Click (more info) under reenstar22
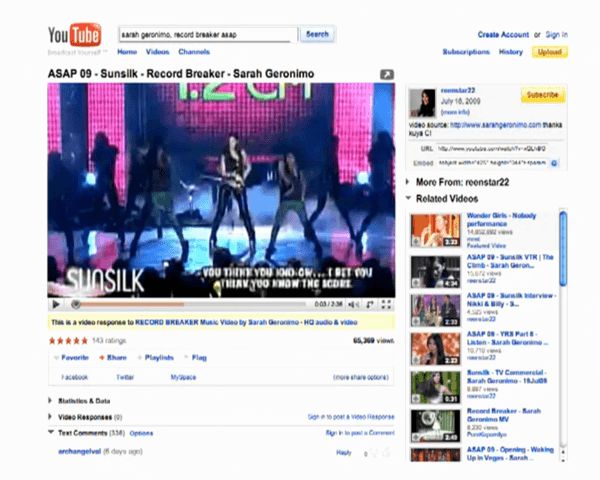 pos(455,112)
